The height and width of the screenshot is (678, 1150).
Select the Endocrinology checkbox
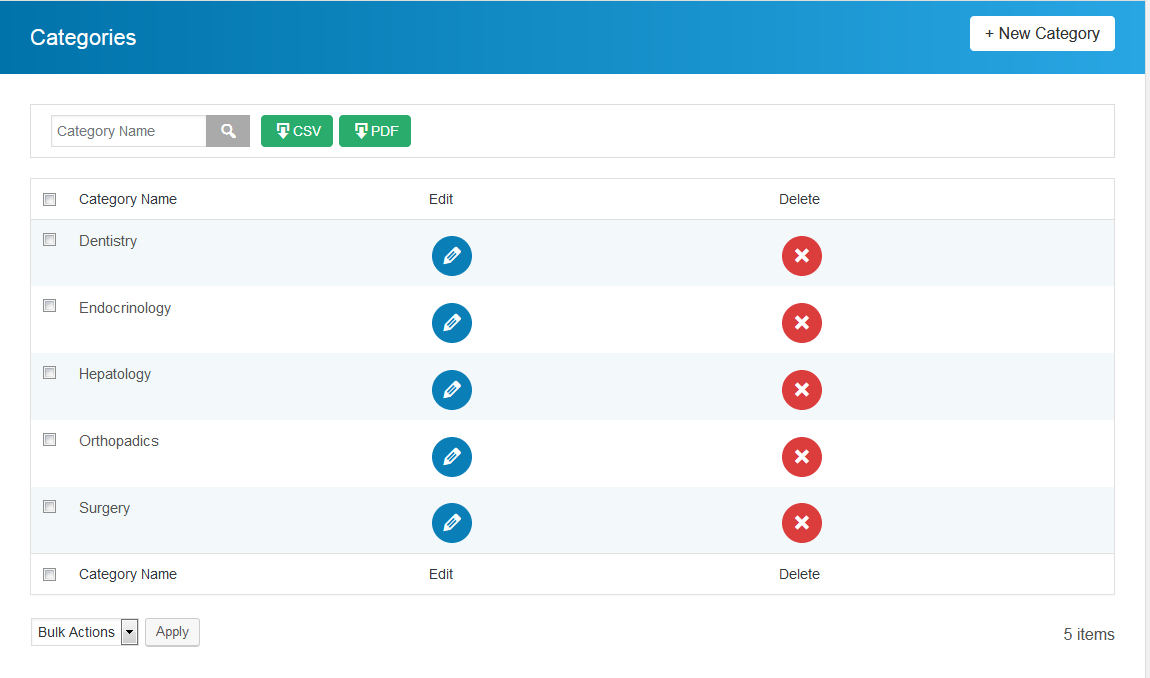pyautogui.click(x=50, y=306)
